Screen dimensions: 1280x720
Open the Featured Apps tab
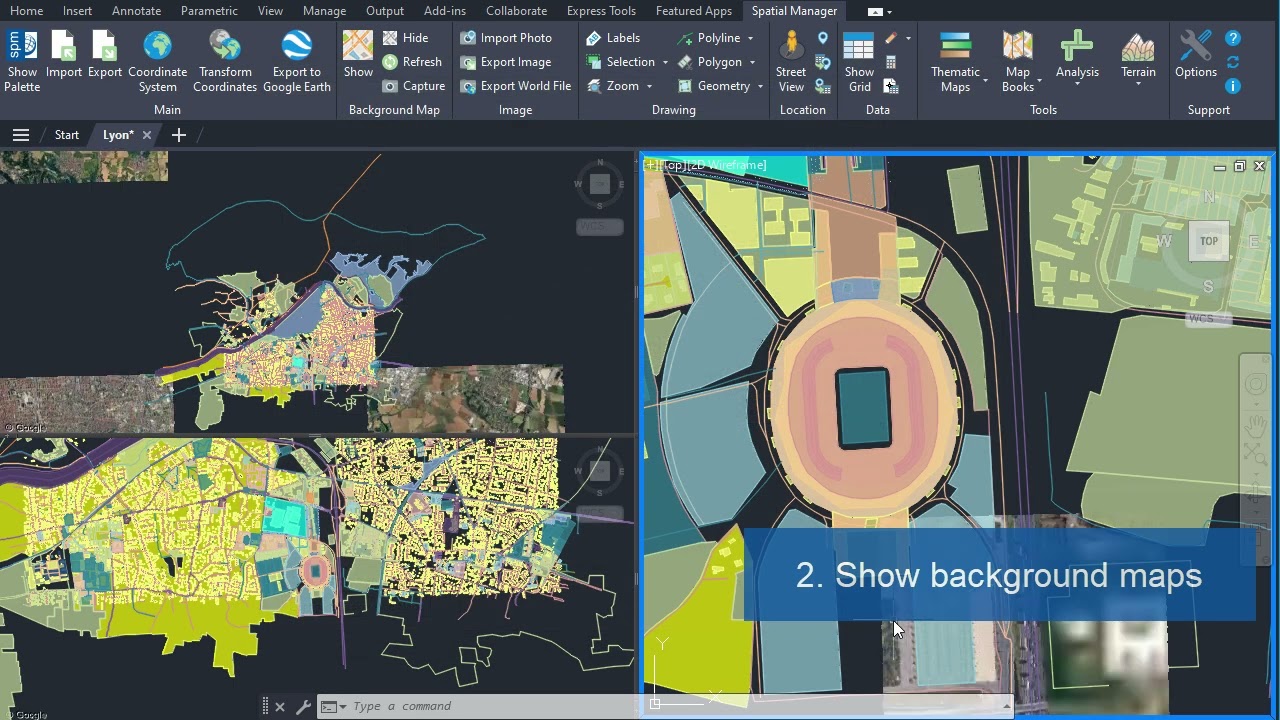point(694,11)
